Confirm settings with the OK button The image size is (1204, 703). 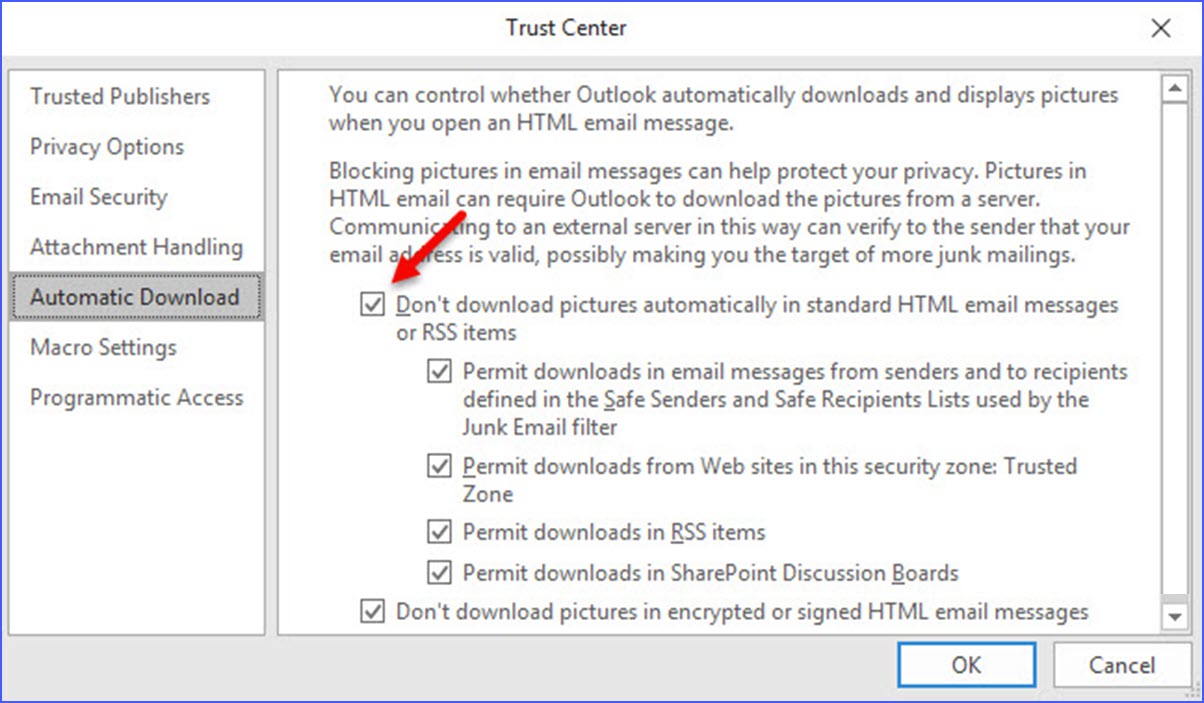(x=966, y=664)
